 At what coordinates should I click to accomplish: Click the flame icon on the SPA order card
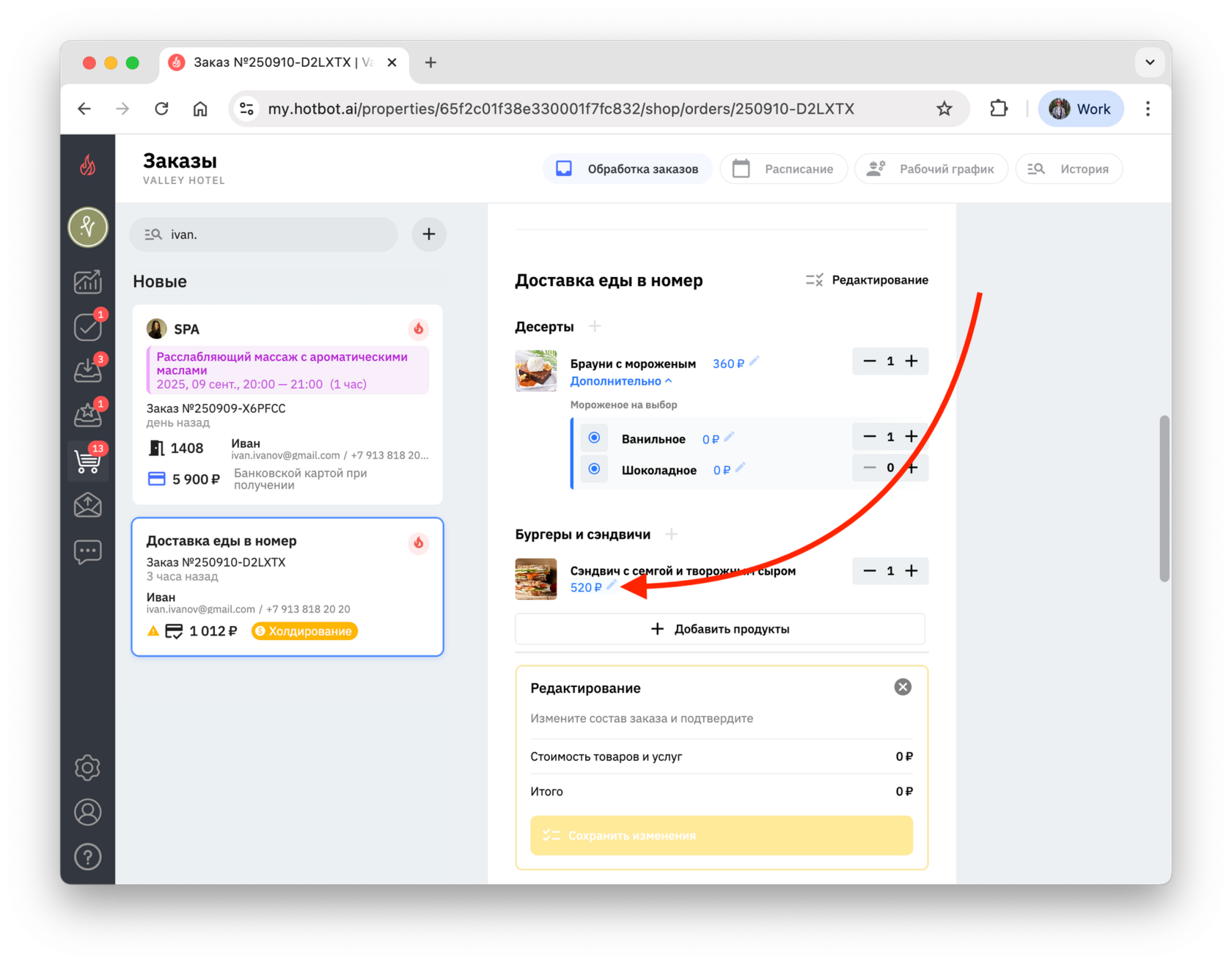click(x=419, y=328)
